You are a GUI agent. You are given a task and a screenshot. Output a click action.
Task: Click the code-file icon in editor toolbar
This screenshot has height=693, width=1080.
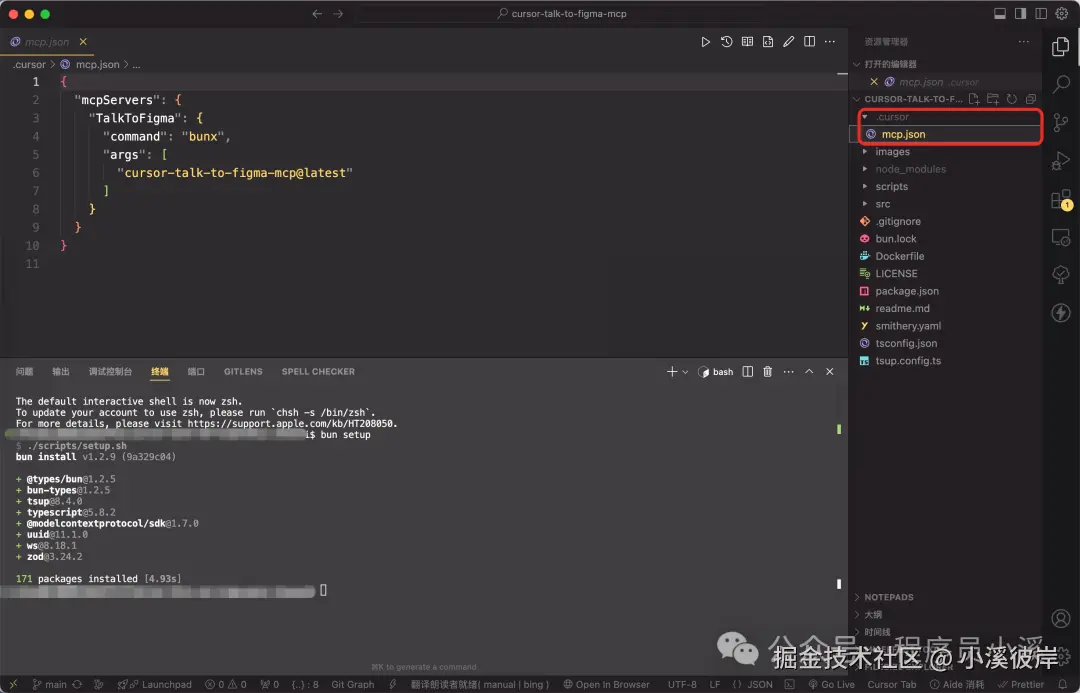coord(768,42)
